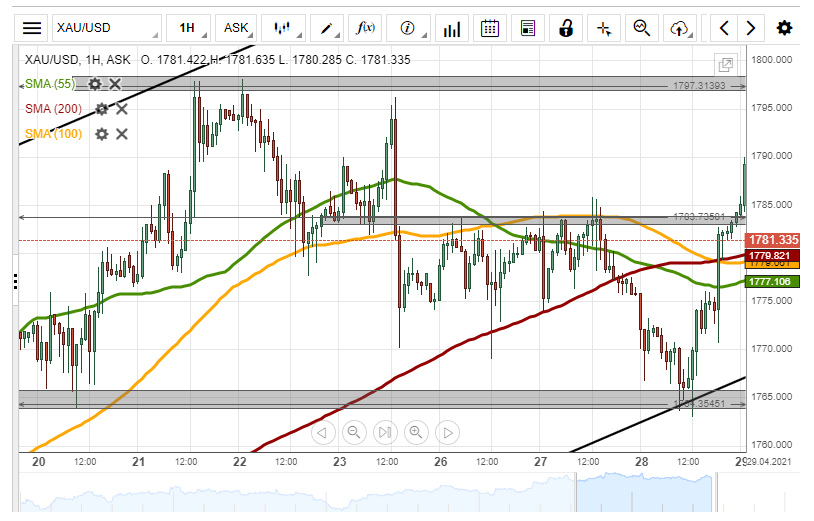Open the hamburger main menu
Viewport: 814px width, 521px height.
click(33, 28)
